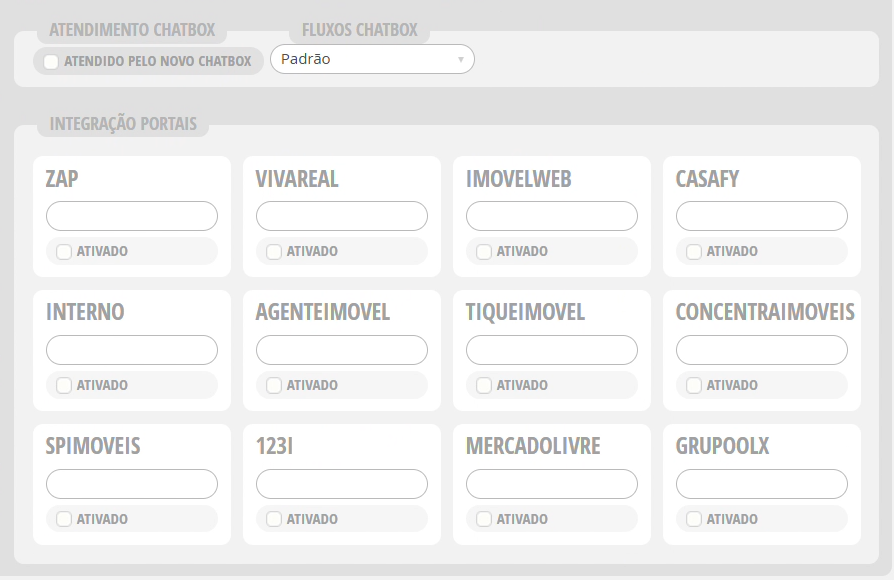Select the IMOVELWEB text field
Screen dimensions: 894x580
[551, 216]
